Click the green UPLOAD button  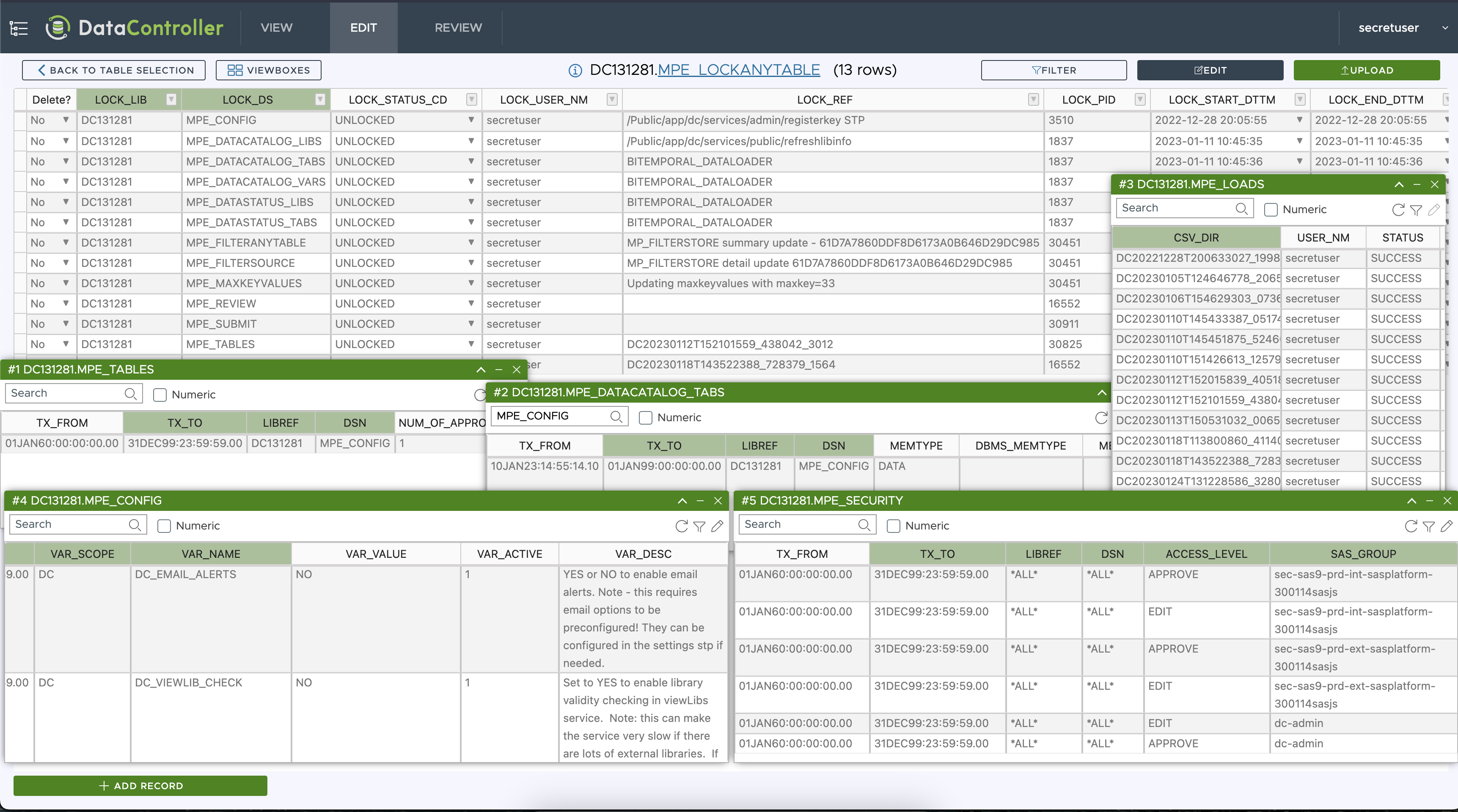(1366, 70)
